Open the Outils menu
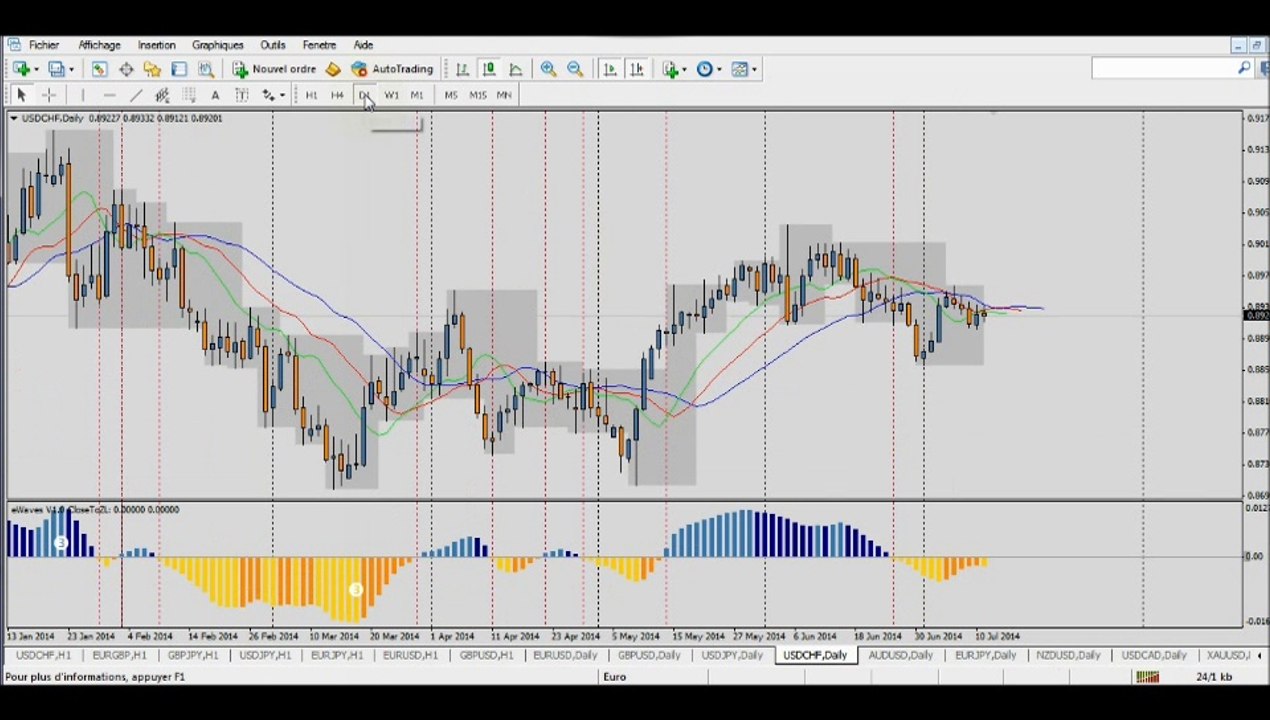Screen dimensions: 1270x720 [273, 45]
